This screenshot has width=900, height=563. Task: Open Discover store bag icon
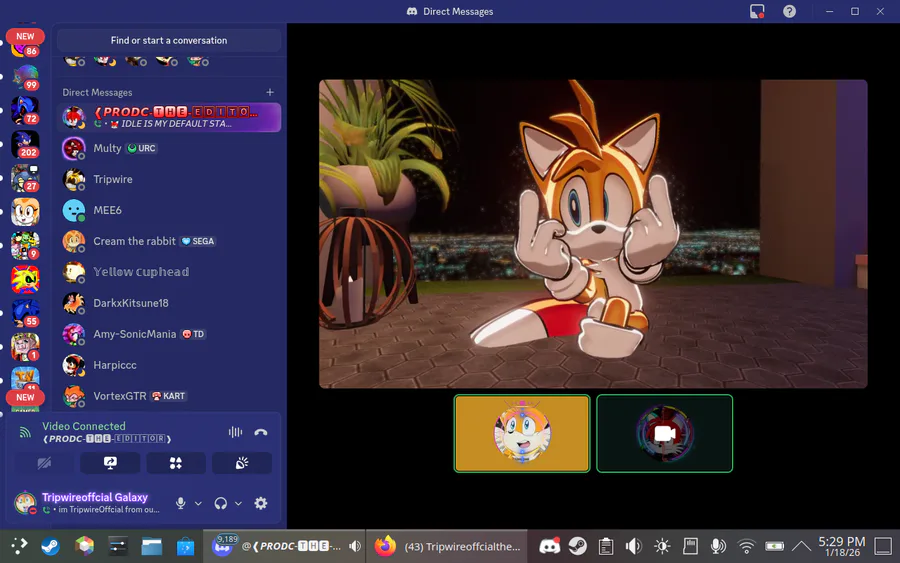185,546
